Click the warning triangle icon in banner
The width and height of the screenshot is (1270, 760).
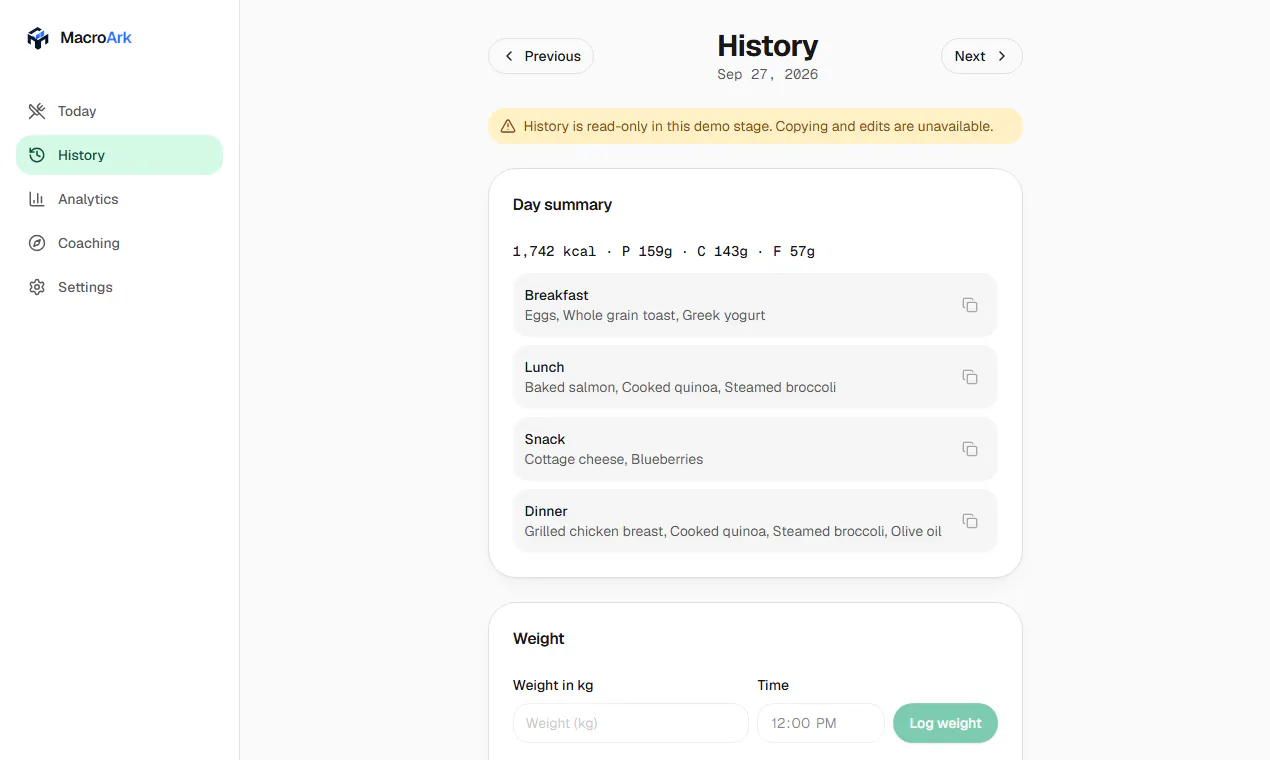pyautogui.click(x=508, y=126)
